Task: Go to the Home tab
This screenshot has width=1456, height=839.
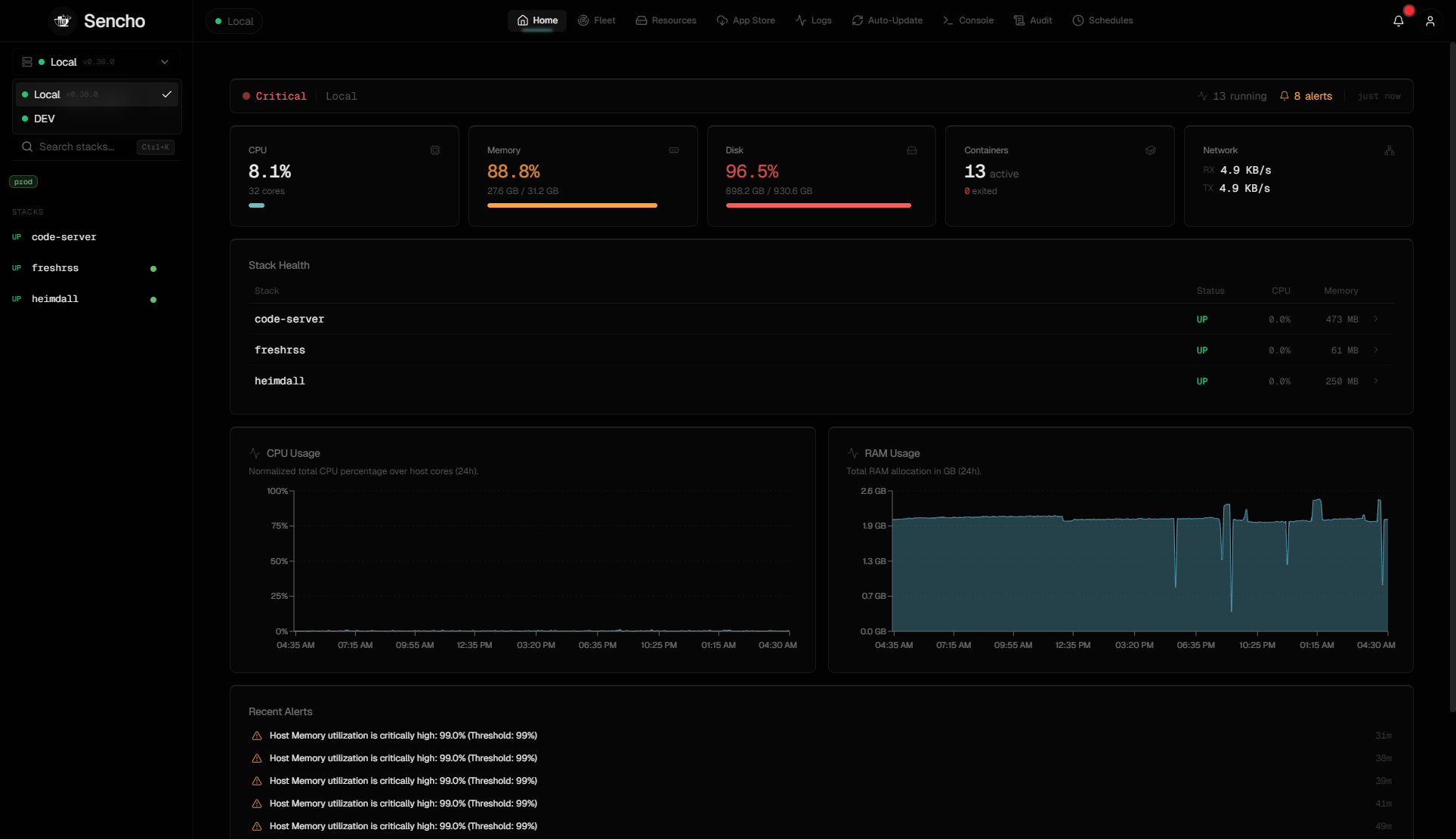Action: coord(537,20)
